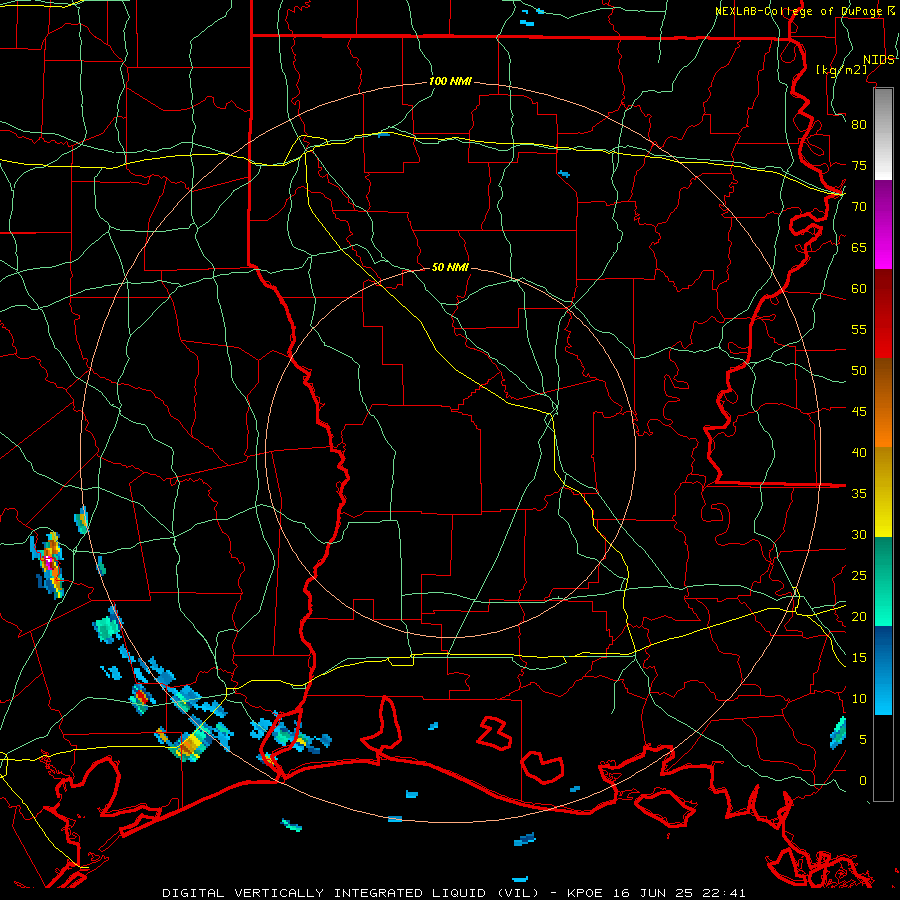This screenshot has width=900, height=900.
Task: Pick the green segment of the color bar
Action: 883,581
